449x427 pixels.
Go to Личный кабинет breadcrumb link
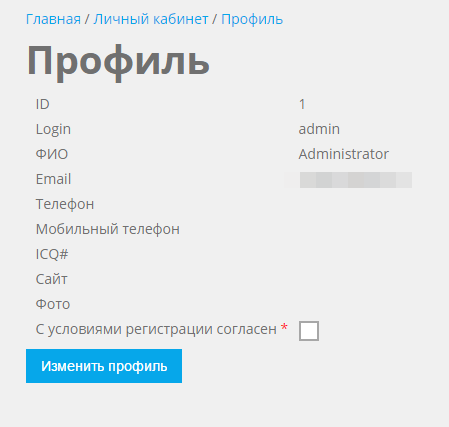pyautogui.click(x=151, y=19)
